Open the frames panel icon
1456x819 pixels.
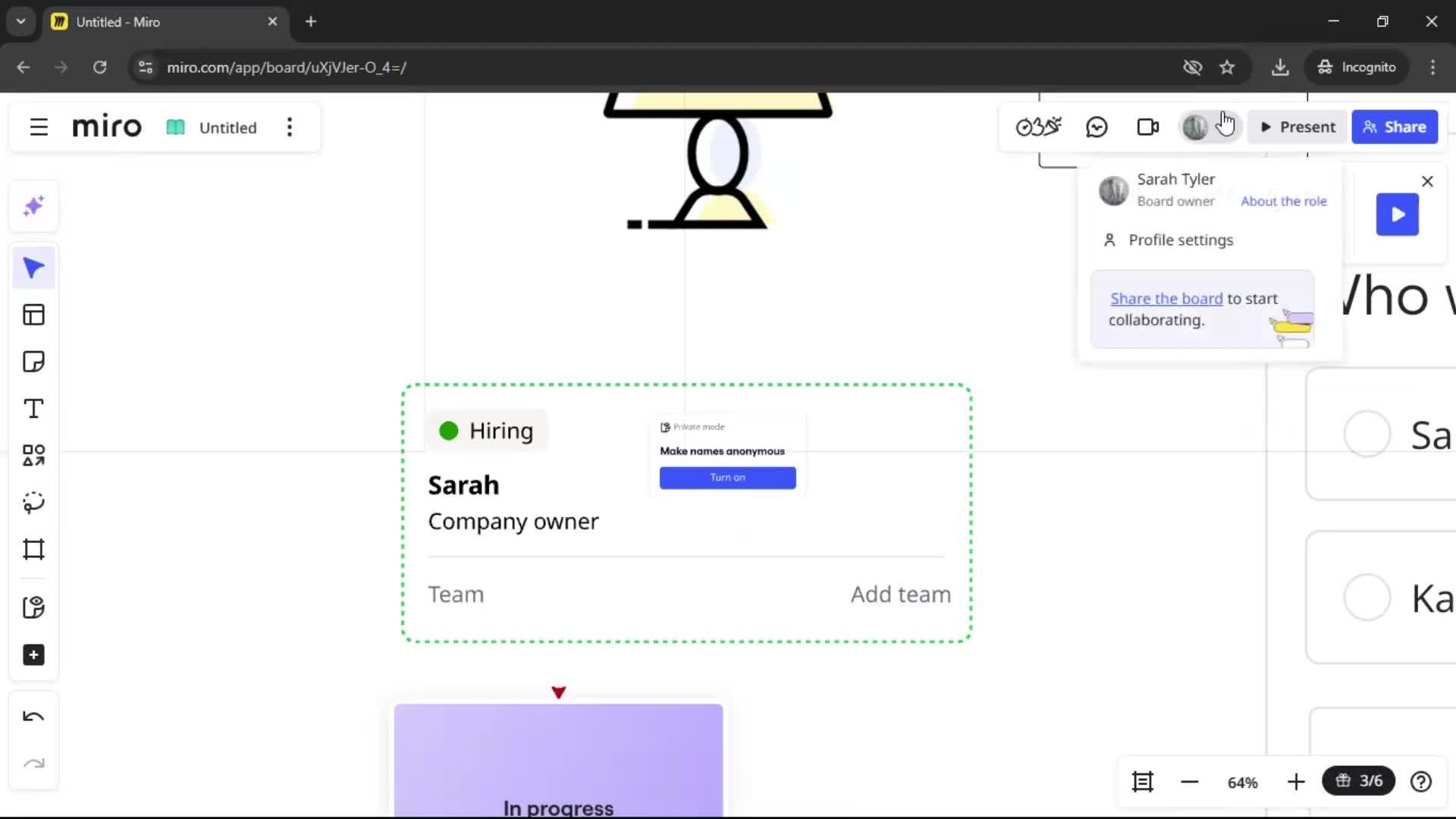1143,782
